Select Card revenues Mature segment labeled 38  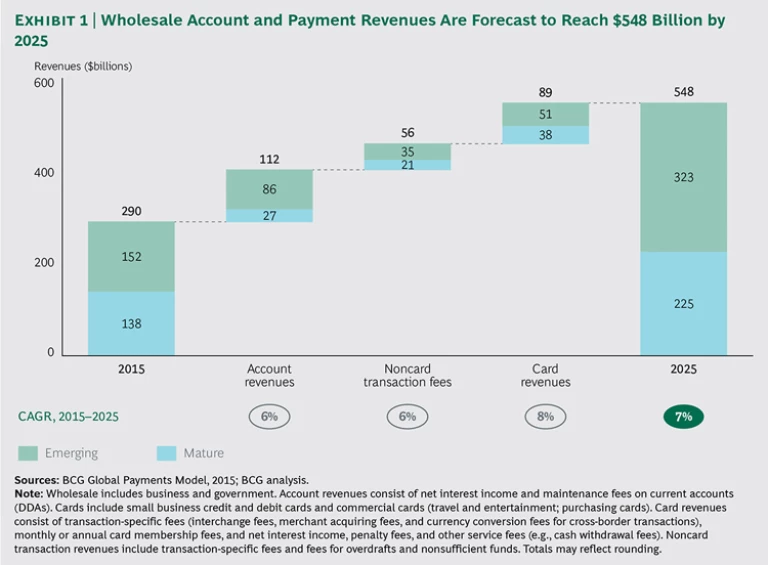pos(545,134)
